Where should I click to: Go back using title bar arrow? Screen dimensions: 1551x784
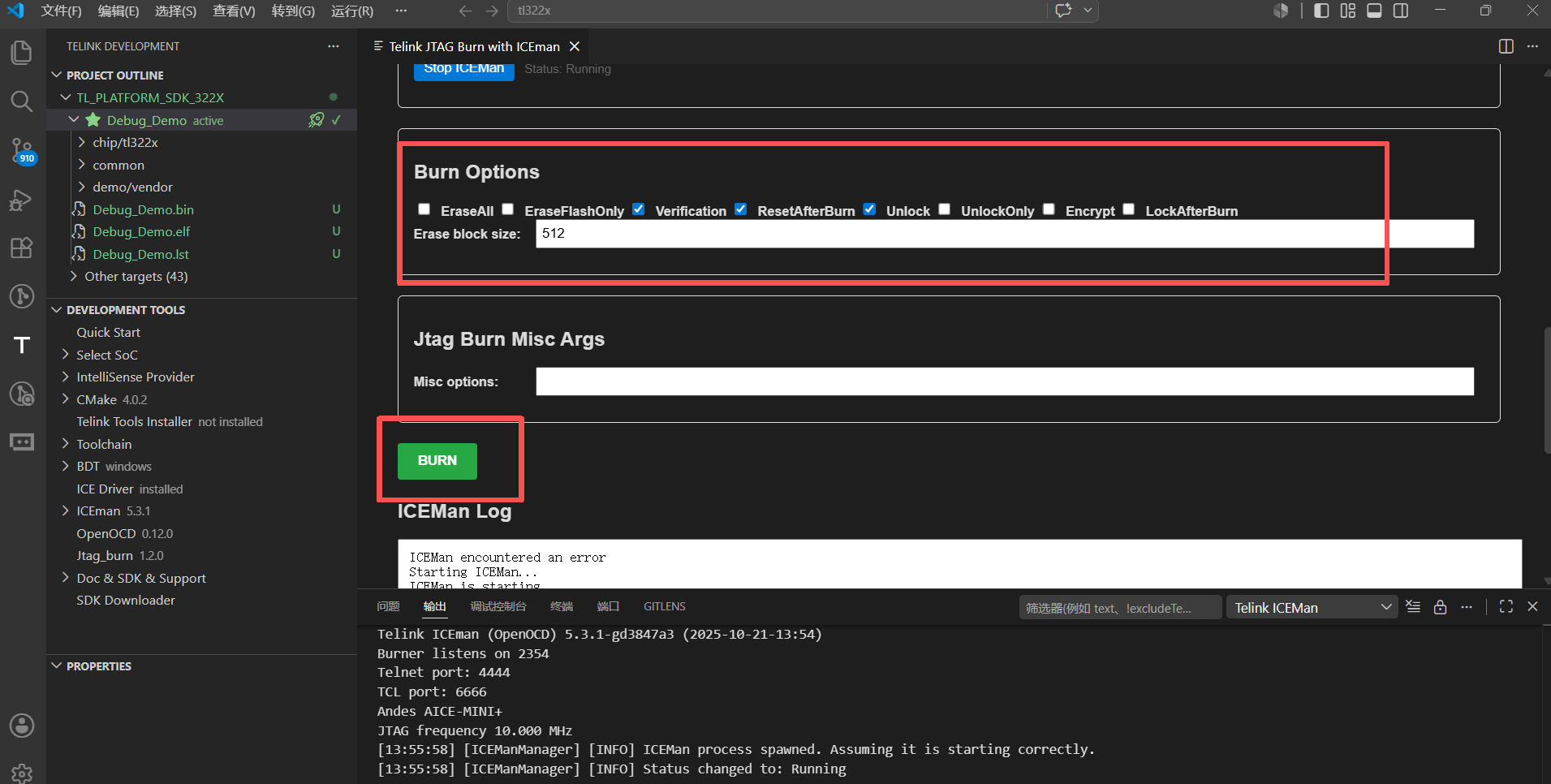click(x=465, y=11)
